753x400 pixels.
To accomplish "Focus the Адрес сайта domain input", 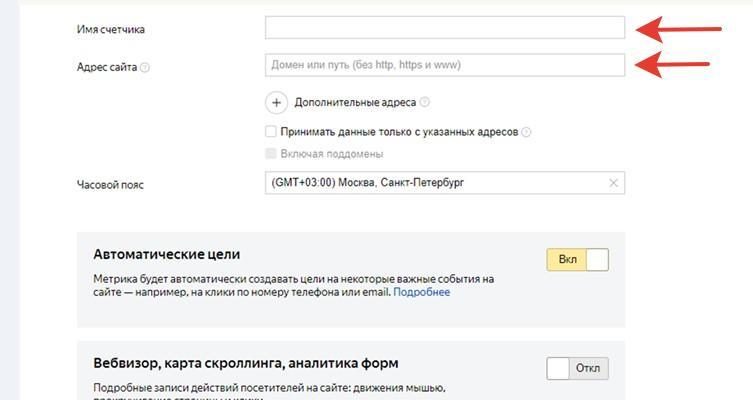I will point(444,66).
